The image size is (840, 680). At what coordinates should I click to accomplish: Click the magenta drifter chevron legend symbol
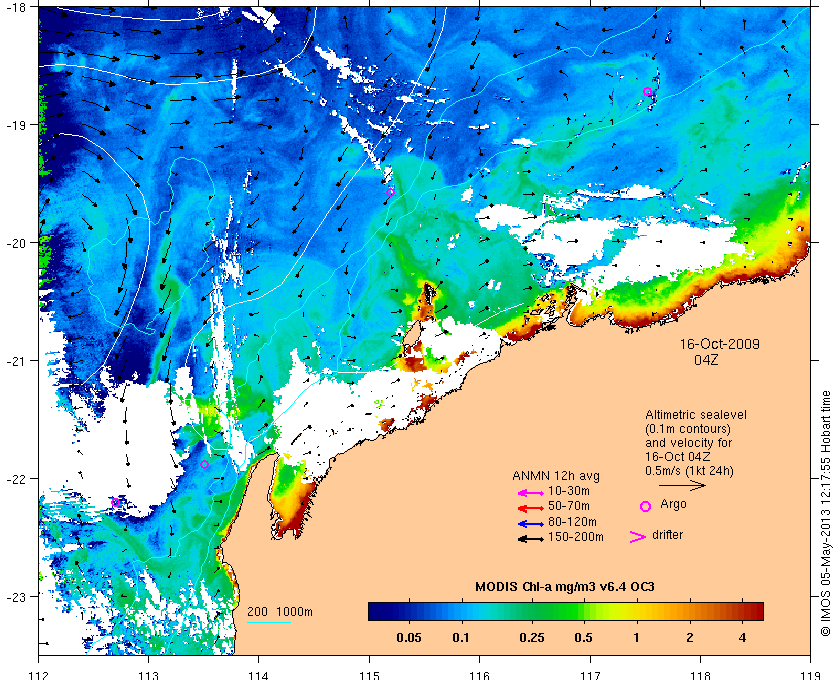click(638, 537)
